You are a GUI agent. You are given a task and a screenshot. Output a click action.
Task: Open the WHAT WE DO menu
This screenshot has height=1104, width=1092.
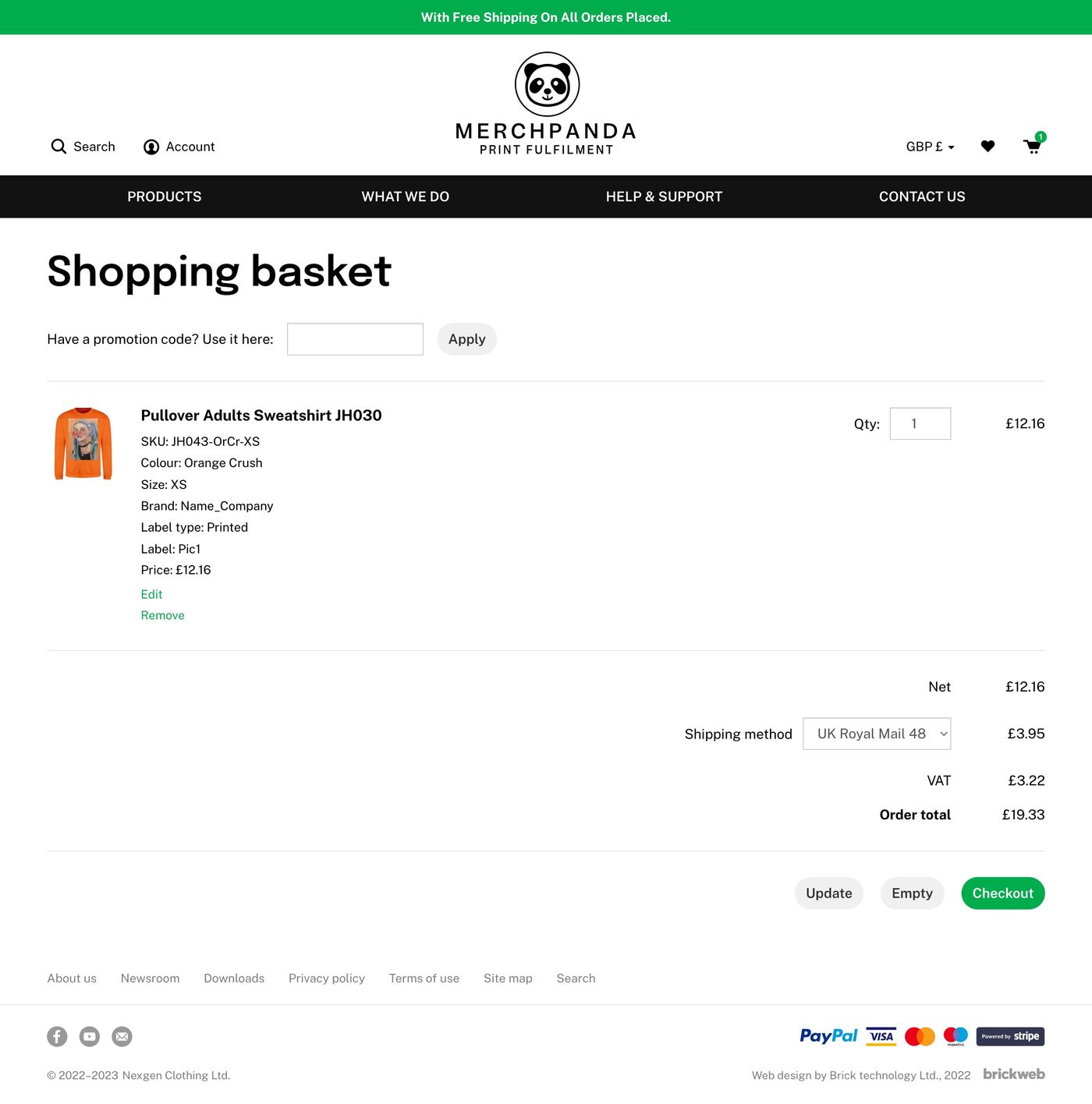click(x=405, y=196)
